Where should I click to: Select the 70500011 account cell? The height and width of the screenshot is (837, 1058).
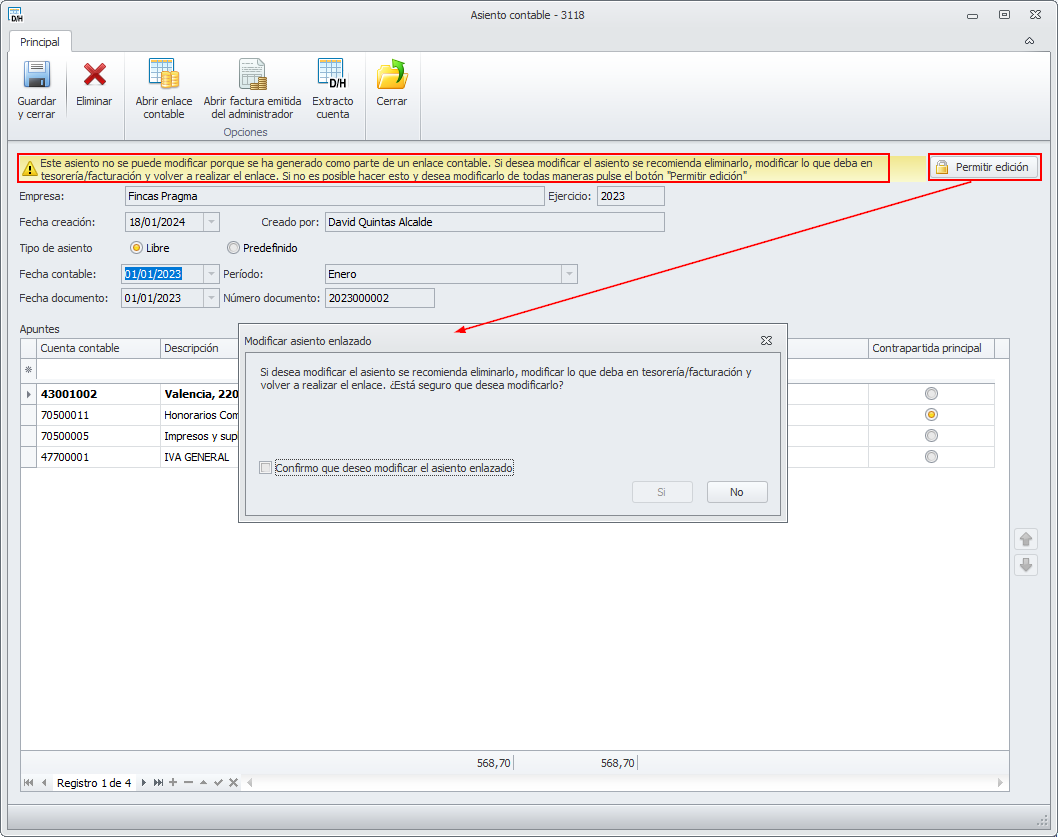(x=99, y=415)
